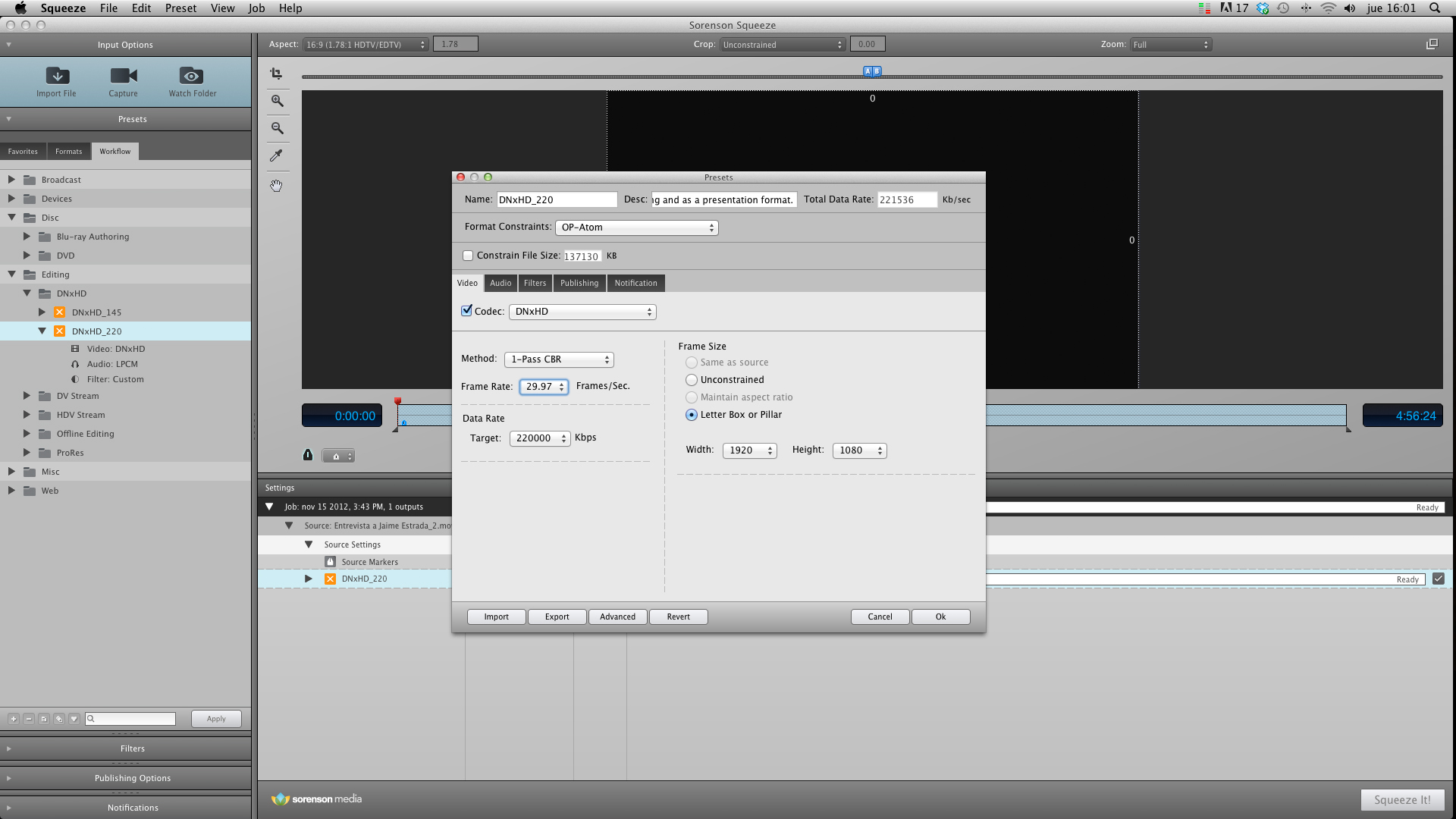
Task: Toggle the DNxHD_220 output checkbox in job list
Action: point(1439,579)
